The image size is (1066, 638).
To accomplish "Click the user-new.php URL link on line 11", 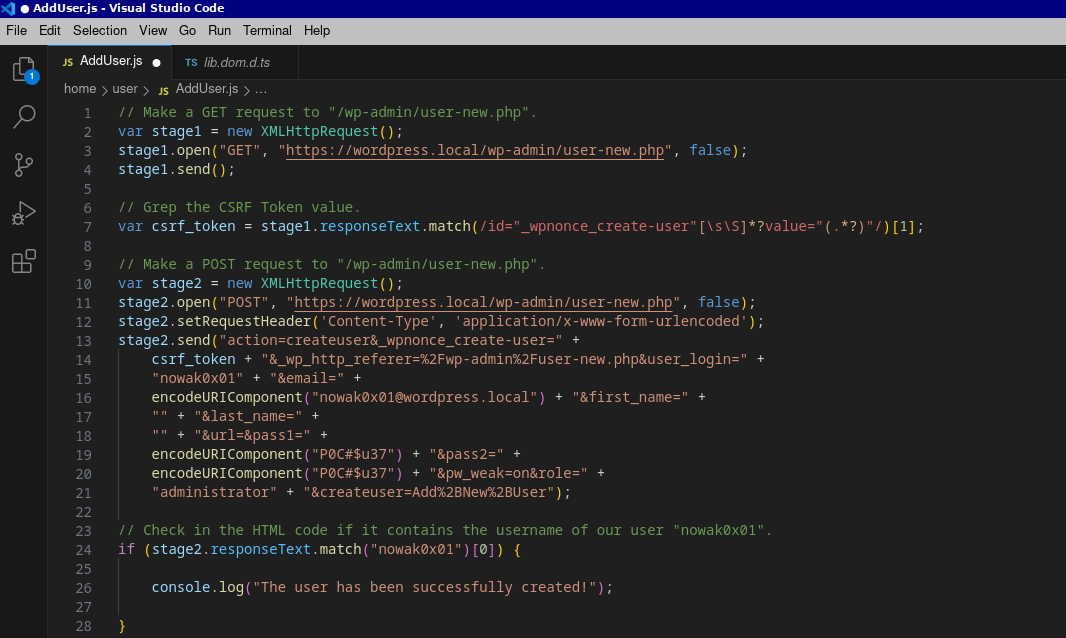I will (483, 302).
